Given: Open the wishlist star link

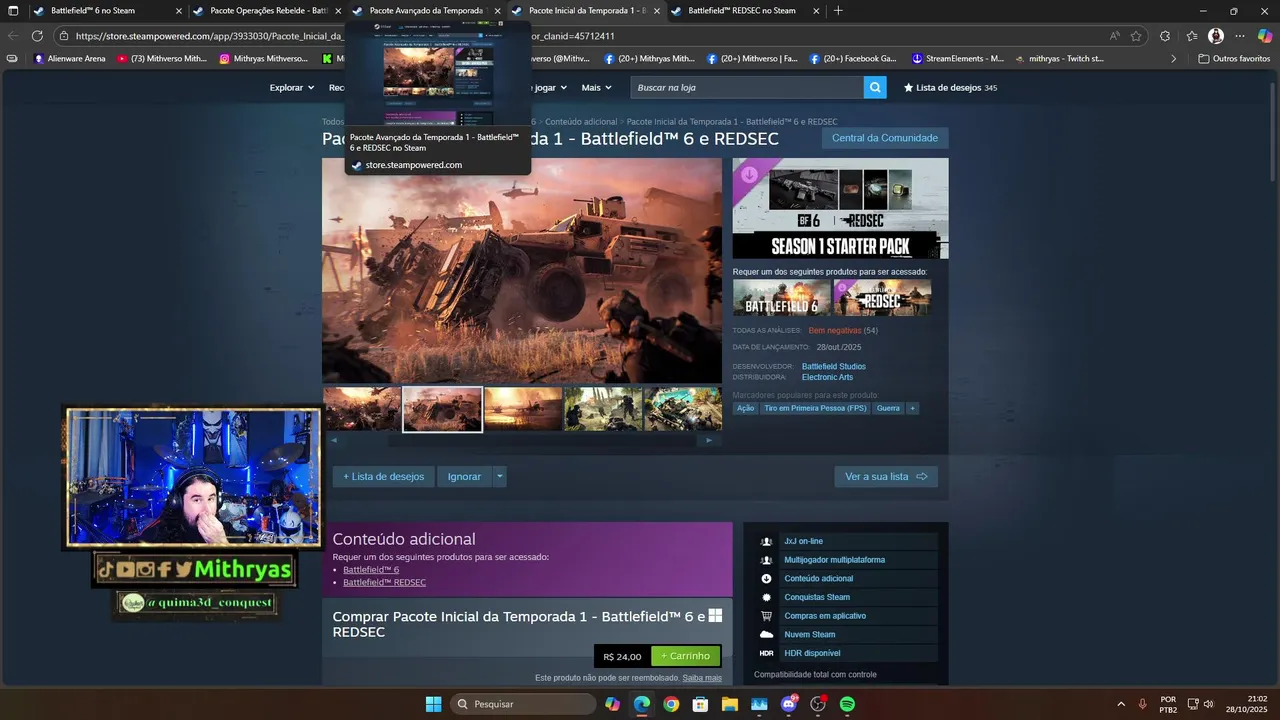Looking at the screenshot, I should 950,88.
